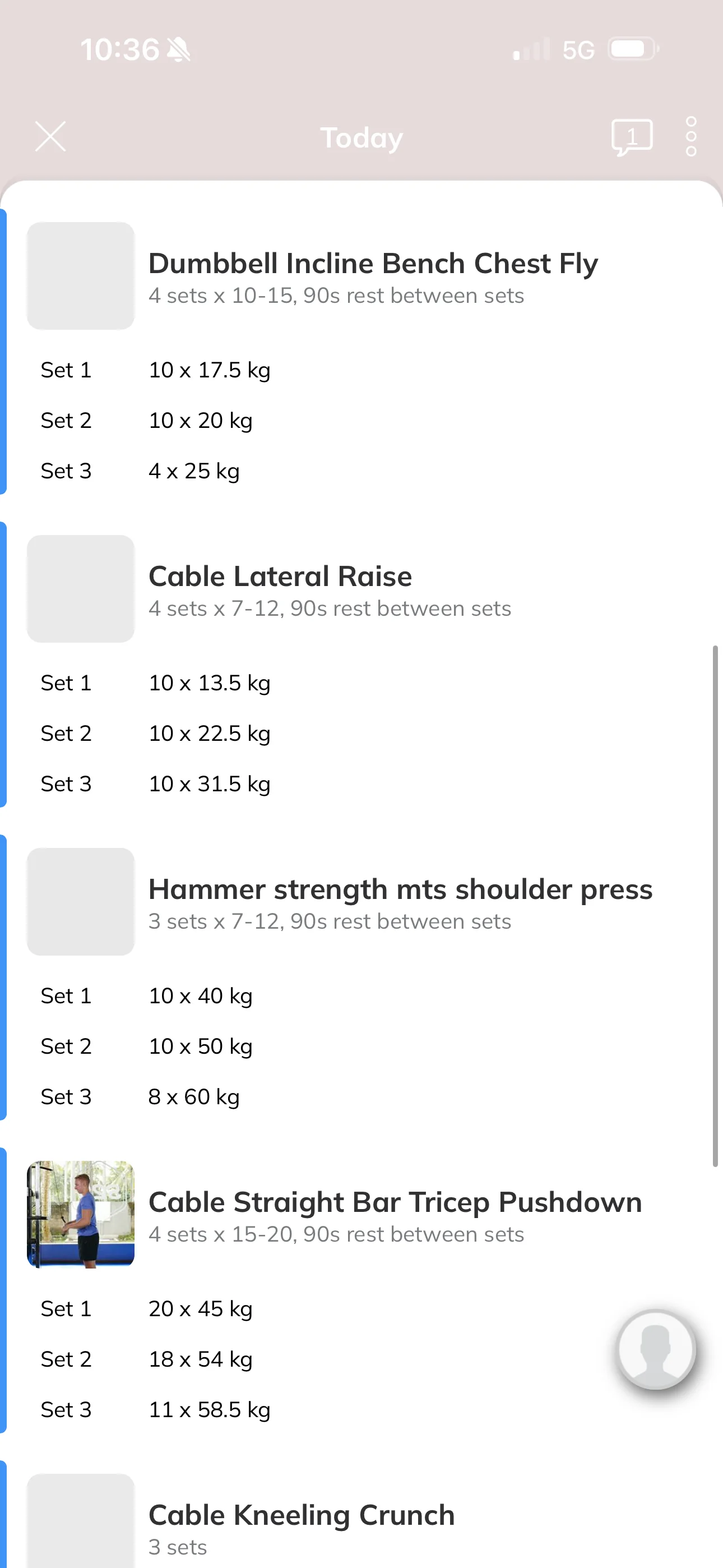
Task: Open the Cable Kneeling Crunch exercise title
Action: pos(302,1515)
